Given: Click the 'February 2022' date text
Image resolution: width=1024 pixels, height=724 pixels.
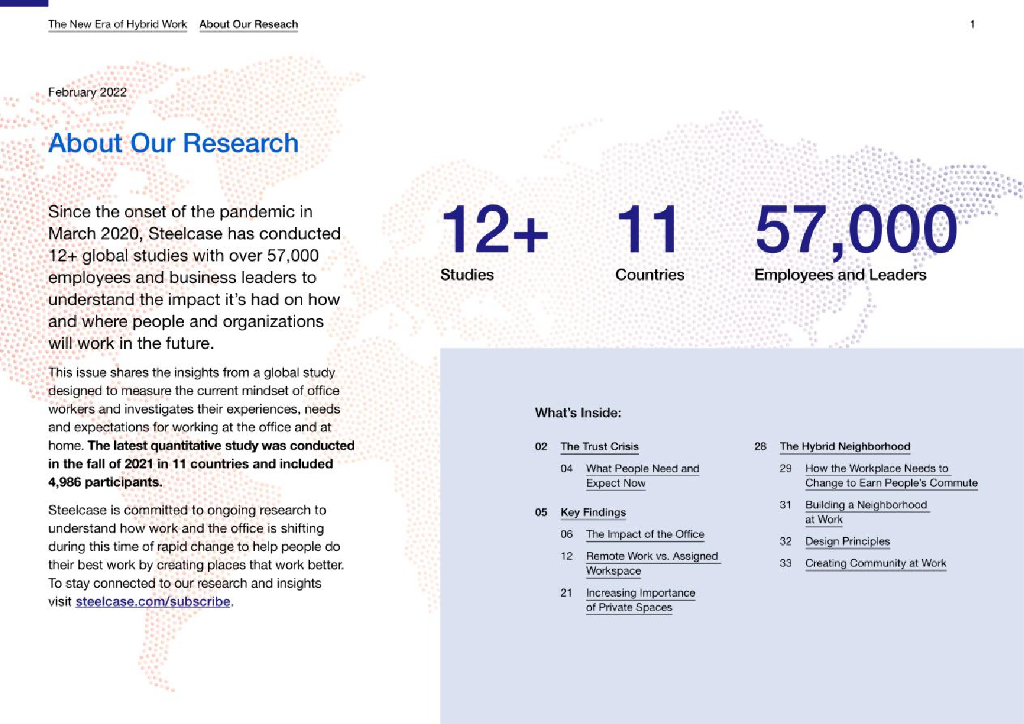Looking at the screenshot, I should [87, 92].
